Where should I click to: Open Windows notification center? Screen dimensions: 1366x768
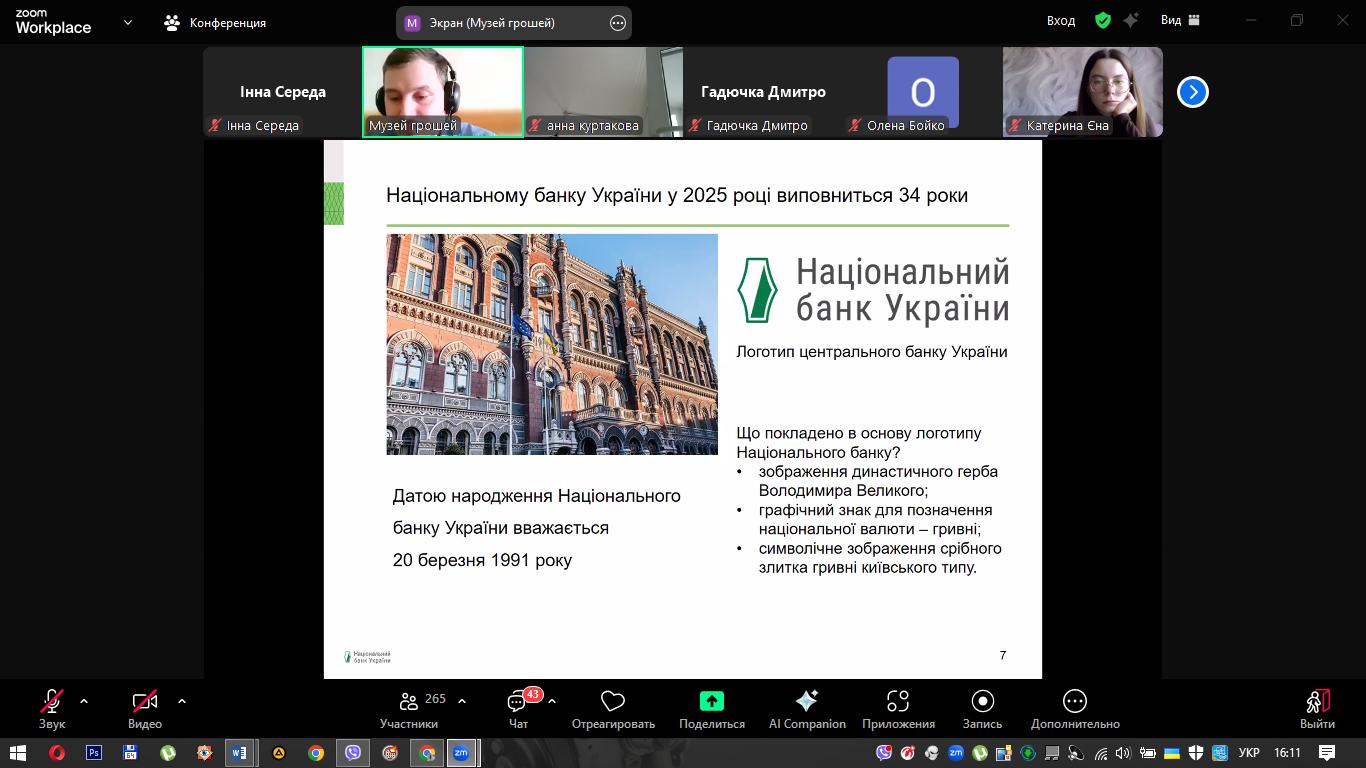pyautogui.click(x=1327, y=753)
